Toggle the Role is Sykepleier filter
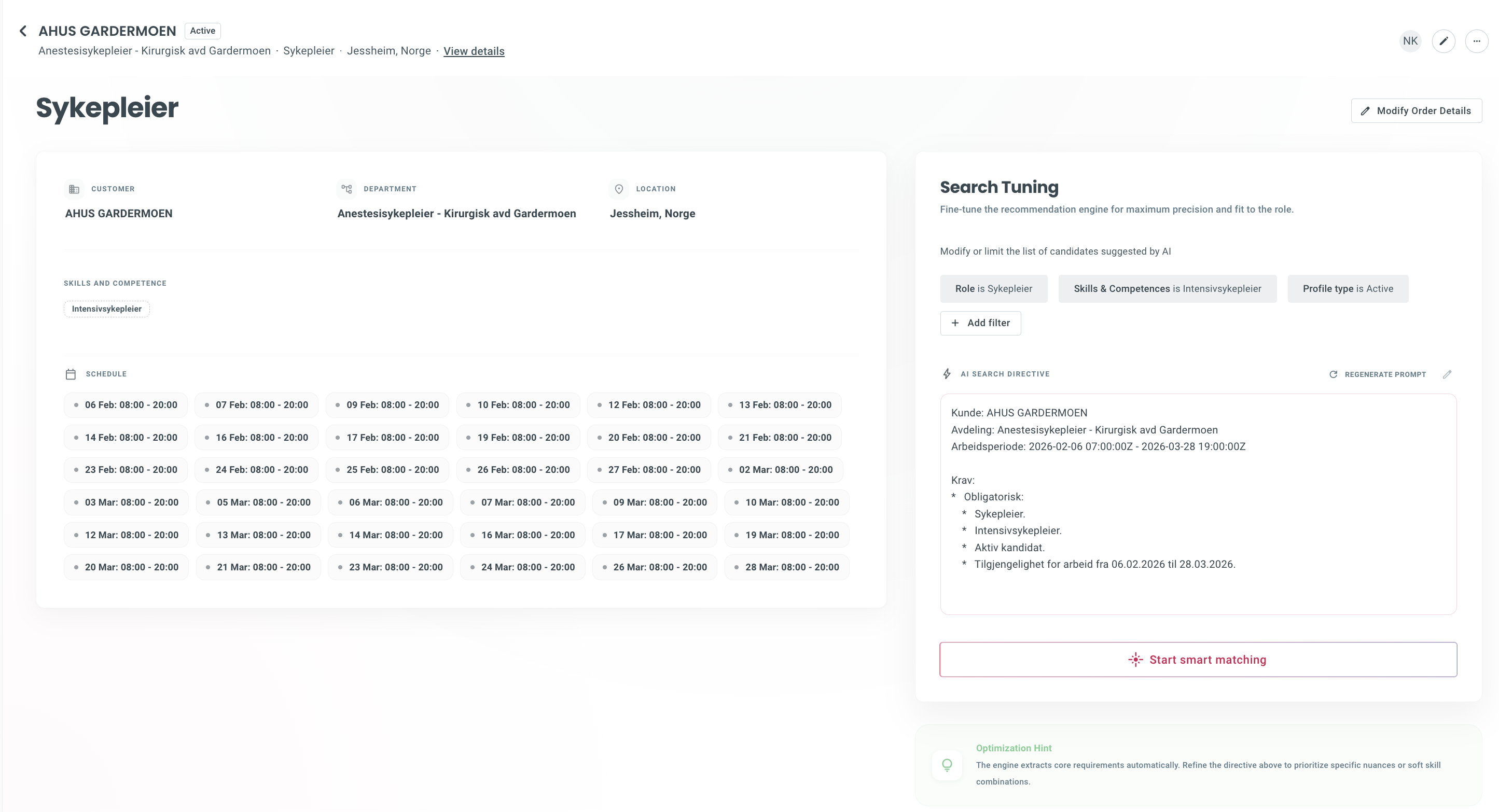 [993, 288]
